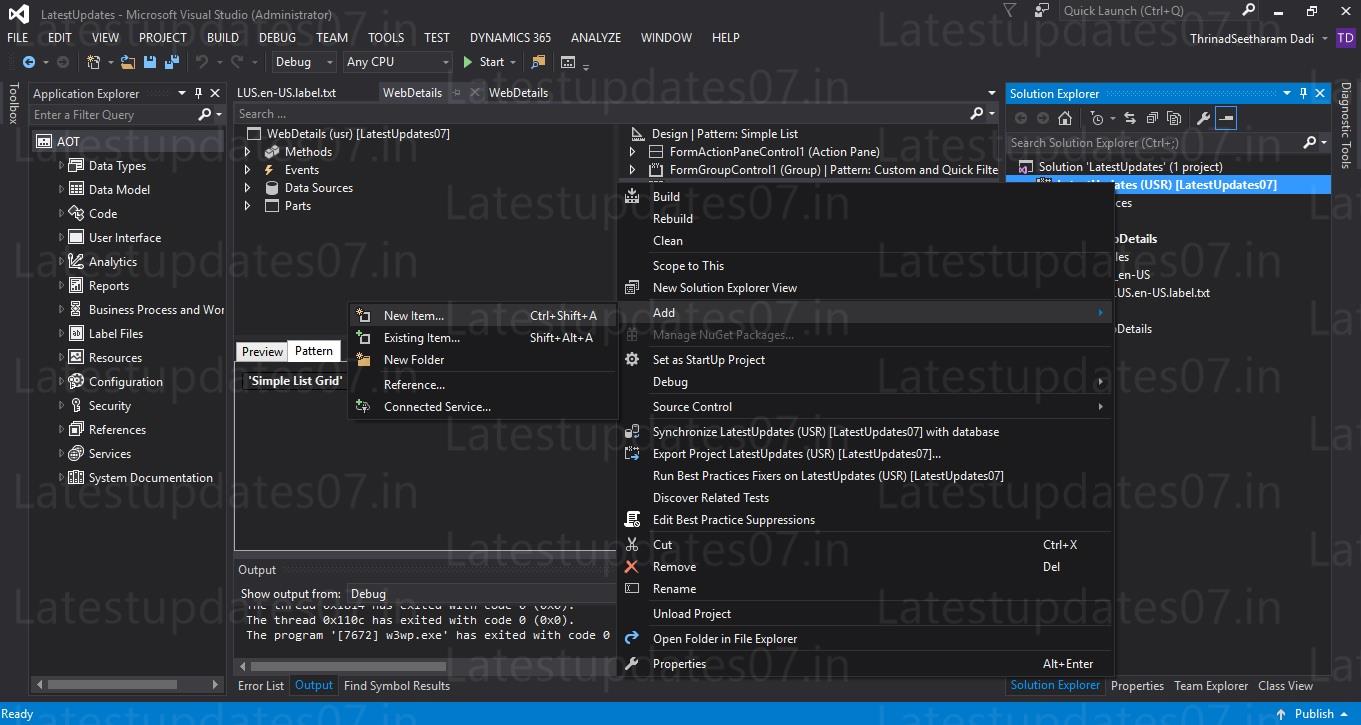Toggle the Preview Selected Items button
The height and width of the screenshot is (725, 1361).
pyautogui.click(x=1225, y=118)
